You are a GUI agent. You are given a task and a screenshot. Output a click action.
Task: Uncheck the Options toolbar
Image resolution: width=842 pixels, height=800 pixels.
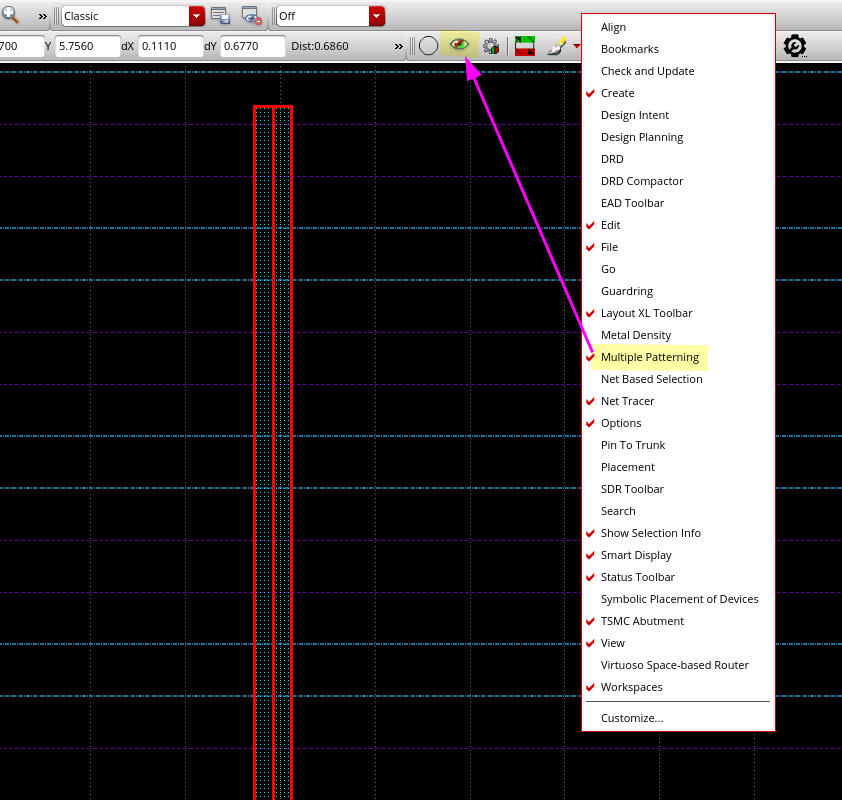click(x=621, y=423)
